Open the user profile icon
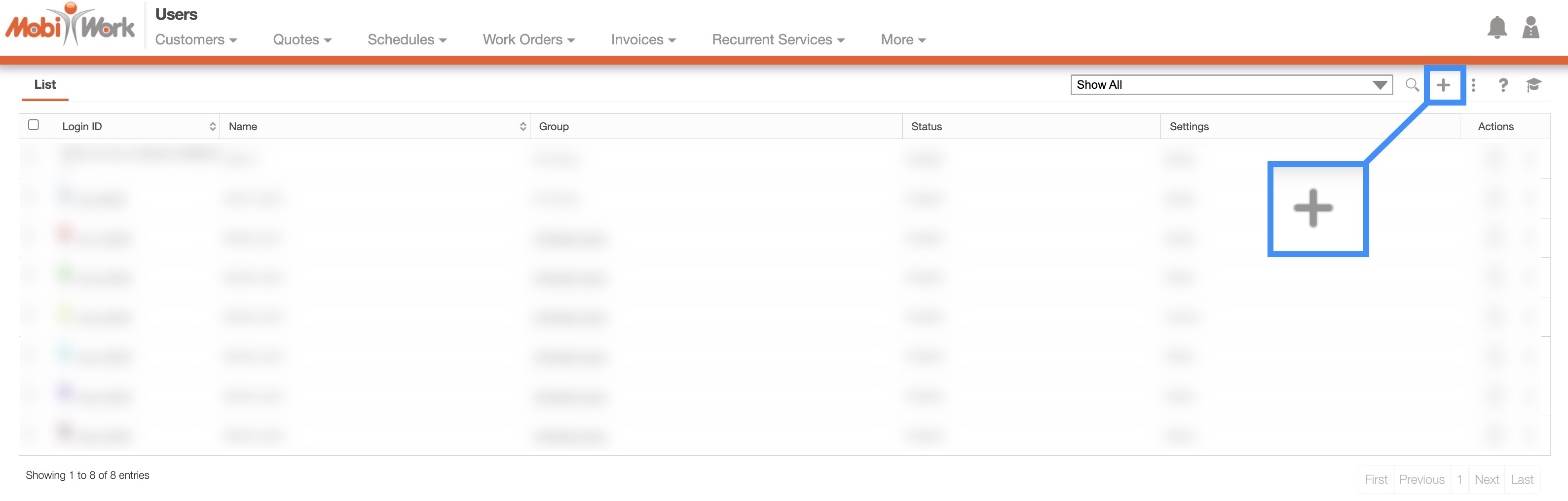This screenshot has height=501, width=1568. coord(1531,28)
